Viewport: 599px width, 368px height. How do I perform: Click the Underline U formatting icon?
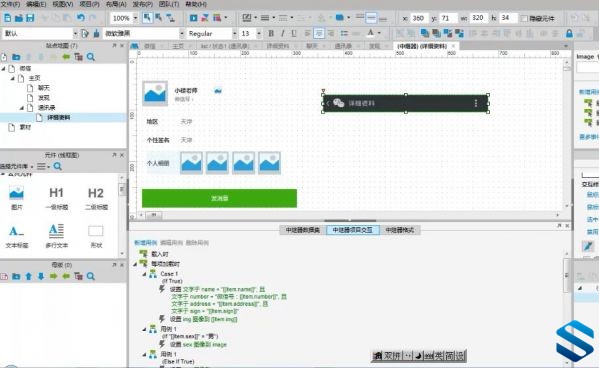click(x=294, y=34)
